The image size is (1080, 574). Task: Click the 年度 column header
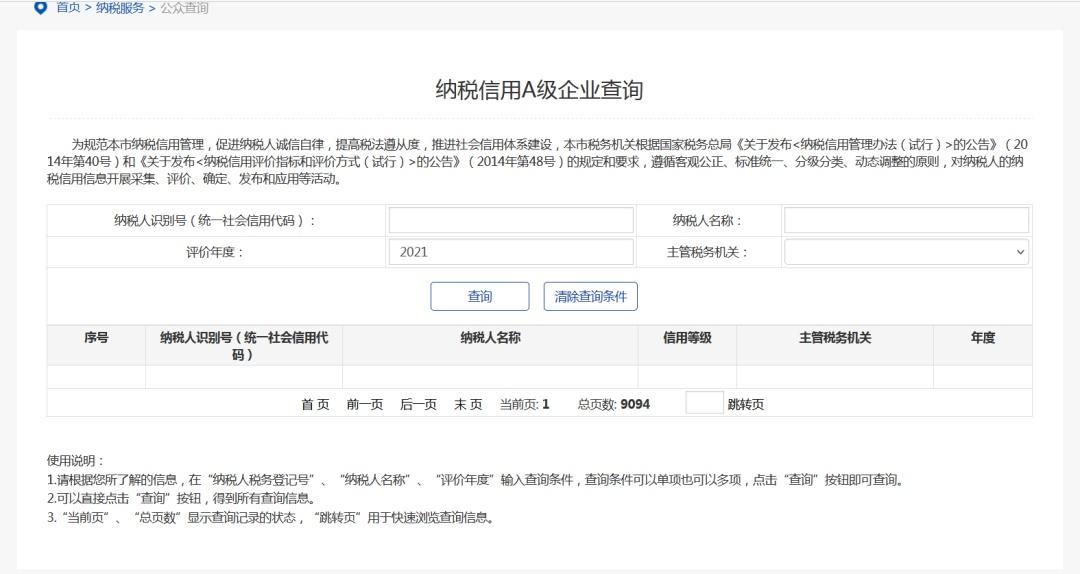pyautogui.click(x=982, y=339)
